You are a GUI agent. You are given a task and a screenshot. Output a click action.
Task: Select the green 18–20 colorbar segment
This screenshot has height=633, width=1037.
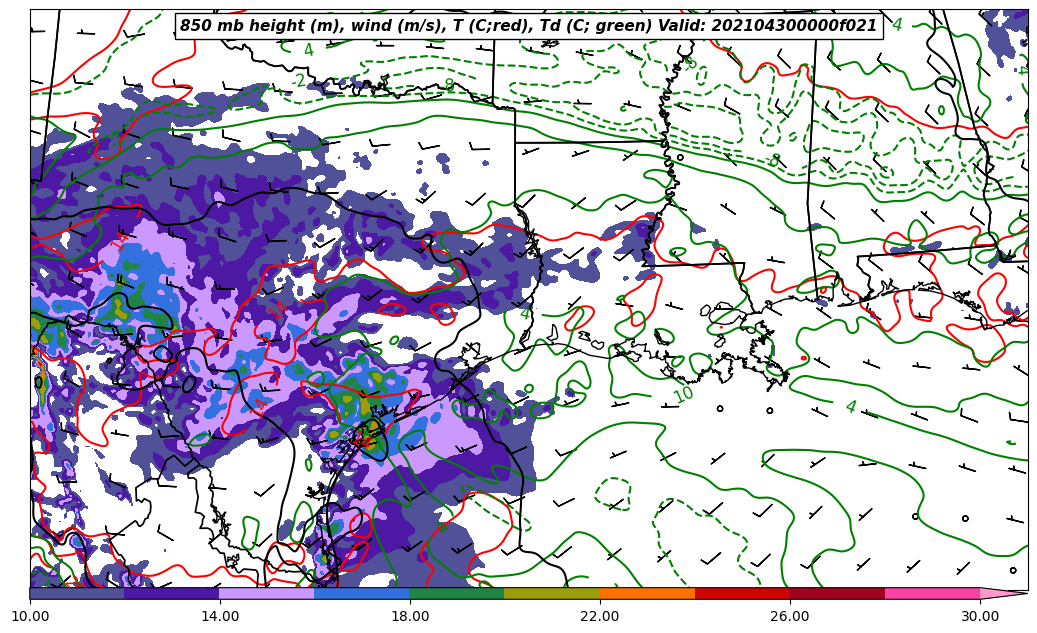[x=457, y=593]
